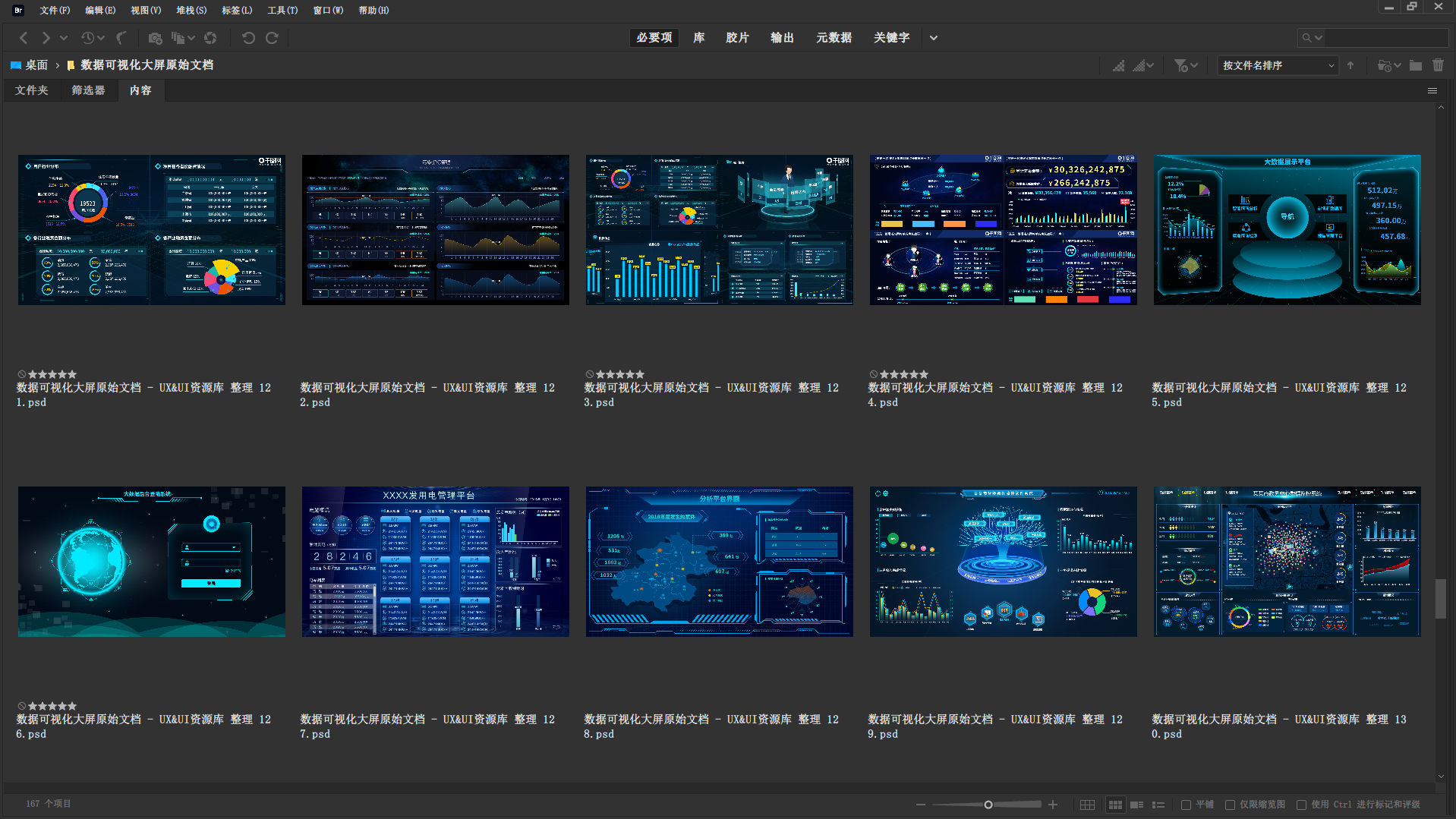
Task: Click the refine stacked-pages icon
Action: tap(178, 38)
